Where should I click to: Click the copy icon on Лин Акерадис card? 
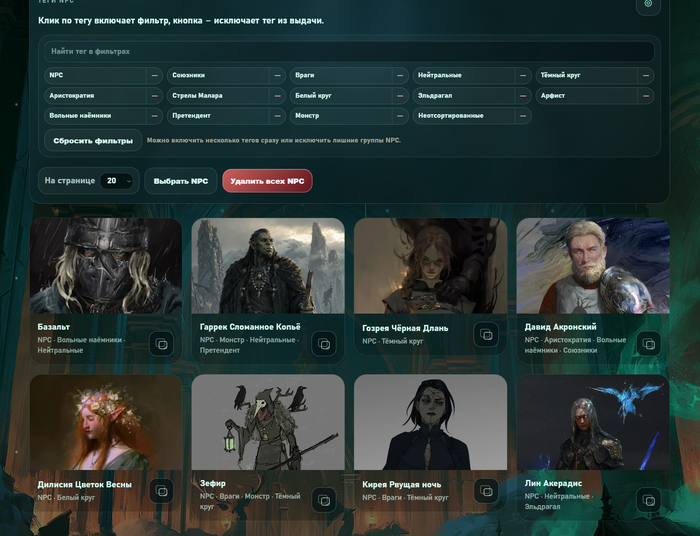[x=649, y=500]
